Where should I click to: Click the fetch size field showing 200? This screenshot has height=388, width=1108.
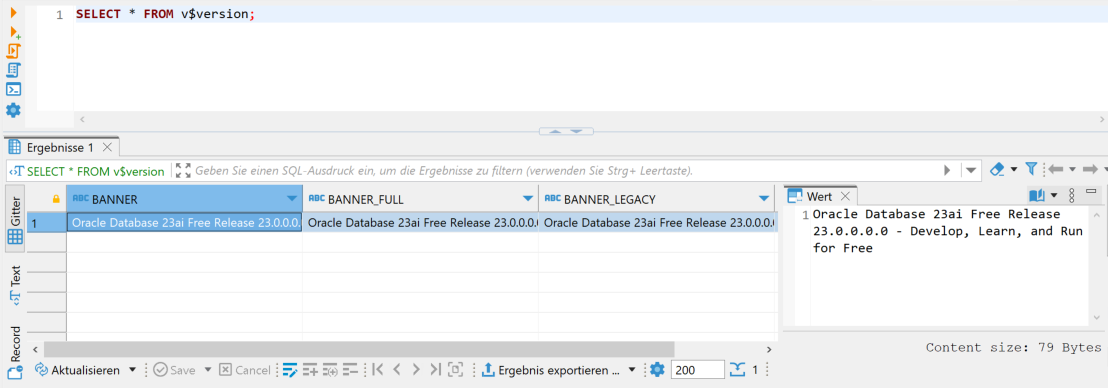pos(697,370)
